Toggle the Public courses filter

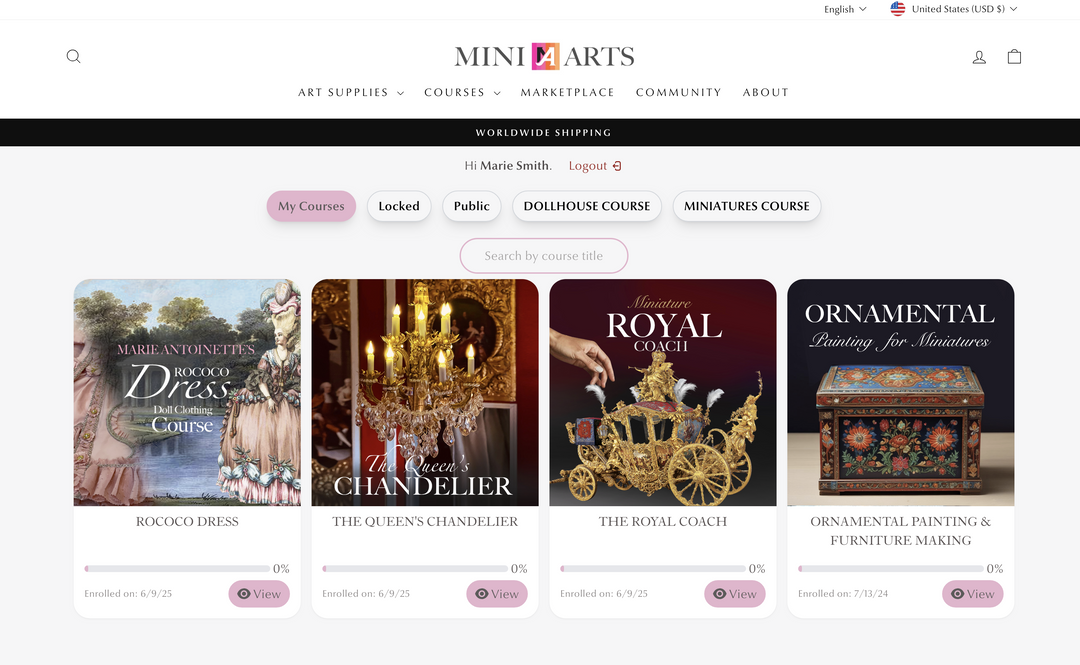pos(471,206)
